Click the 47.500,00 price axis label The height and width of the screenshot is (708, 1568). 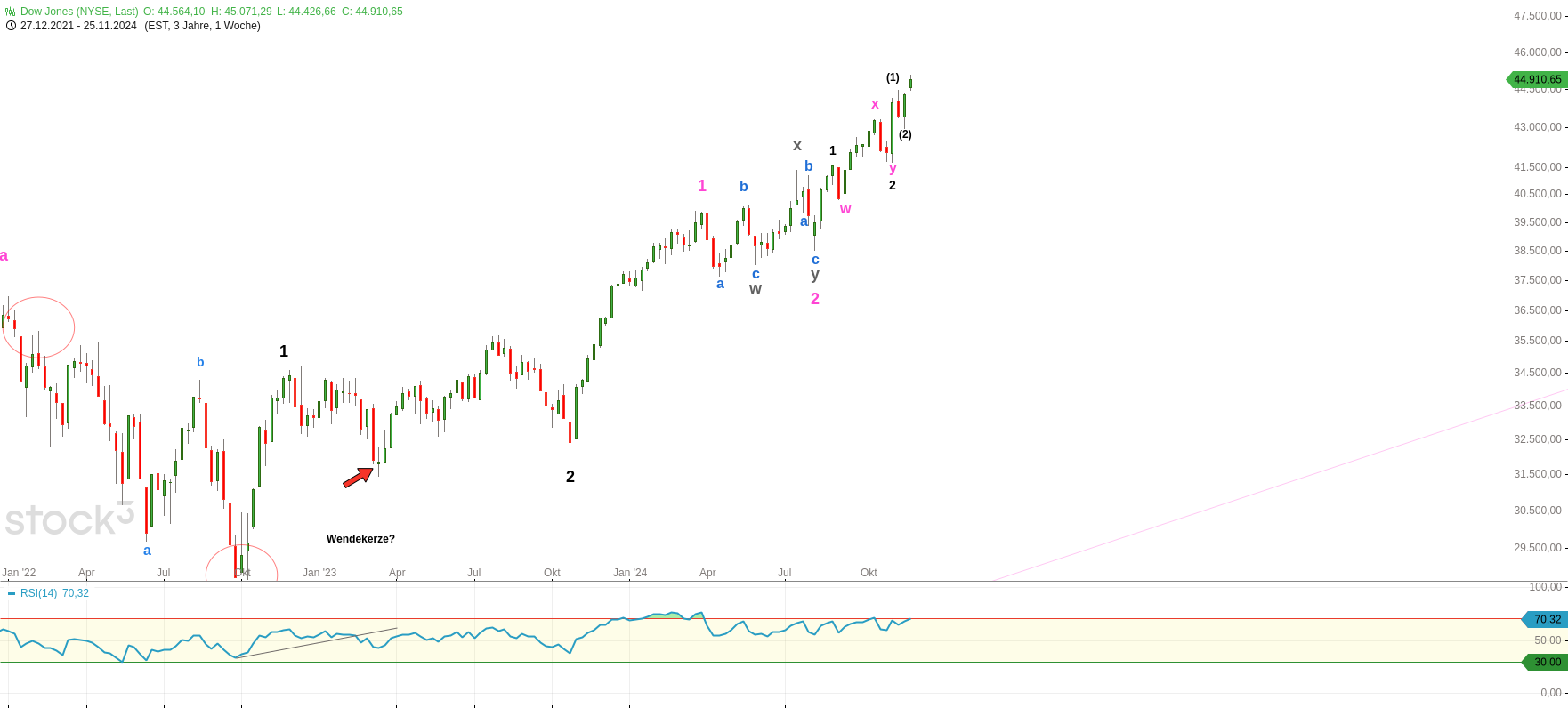pyautogui.click(x=1538, y=16)
